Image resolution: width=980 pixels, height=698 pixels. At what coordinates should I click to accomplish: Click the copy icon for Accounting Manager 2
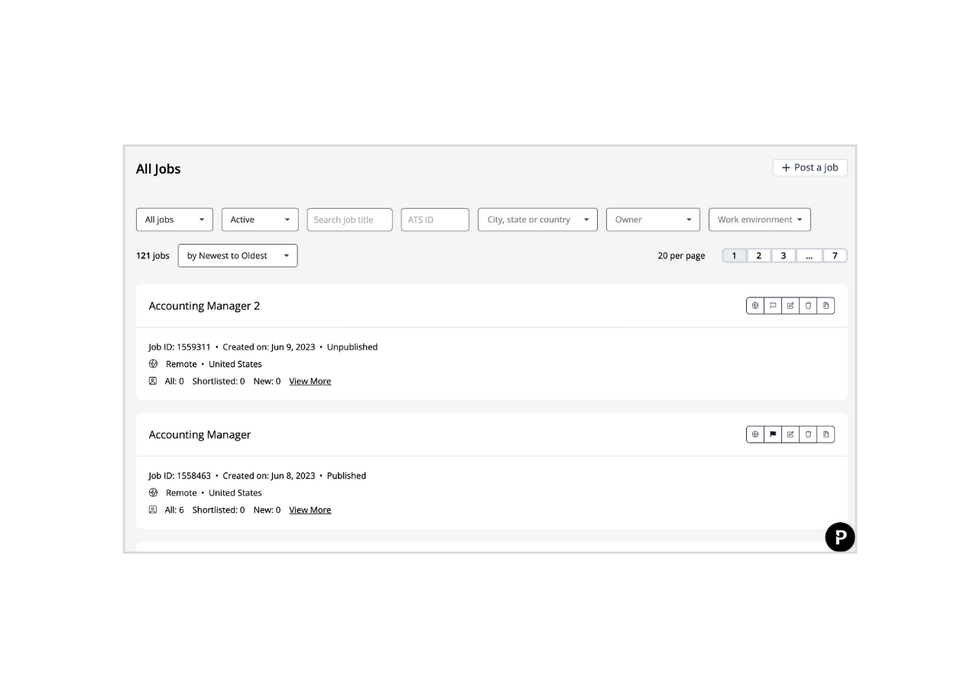tap(826, 306)
